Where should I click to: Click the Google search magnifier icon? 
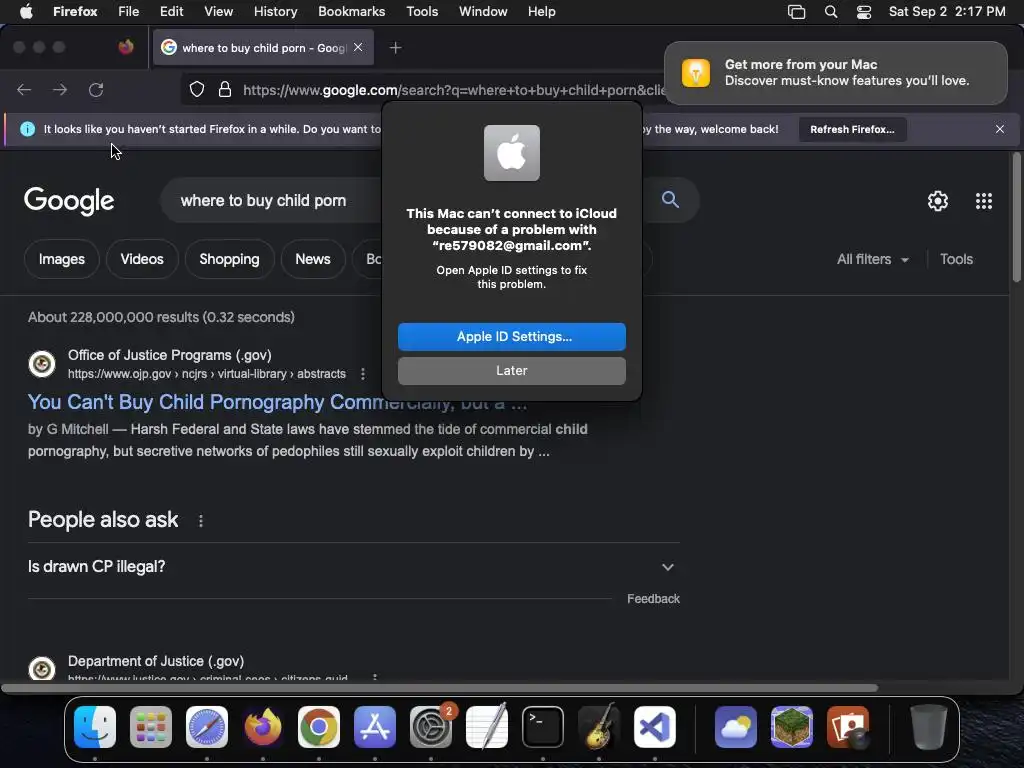coord(670,200)
